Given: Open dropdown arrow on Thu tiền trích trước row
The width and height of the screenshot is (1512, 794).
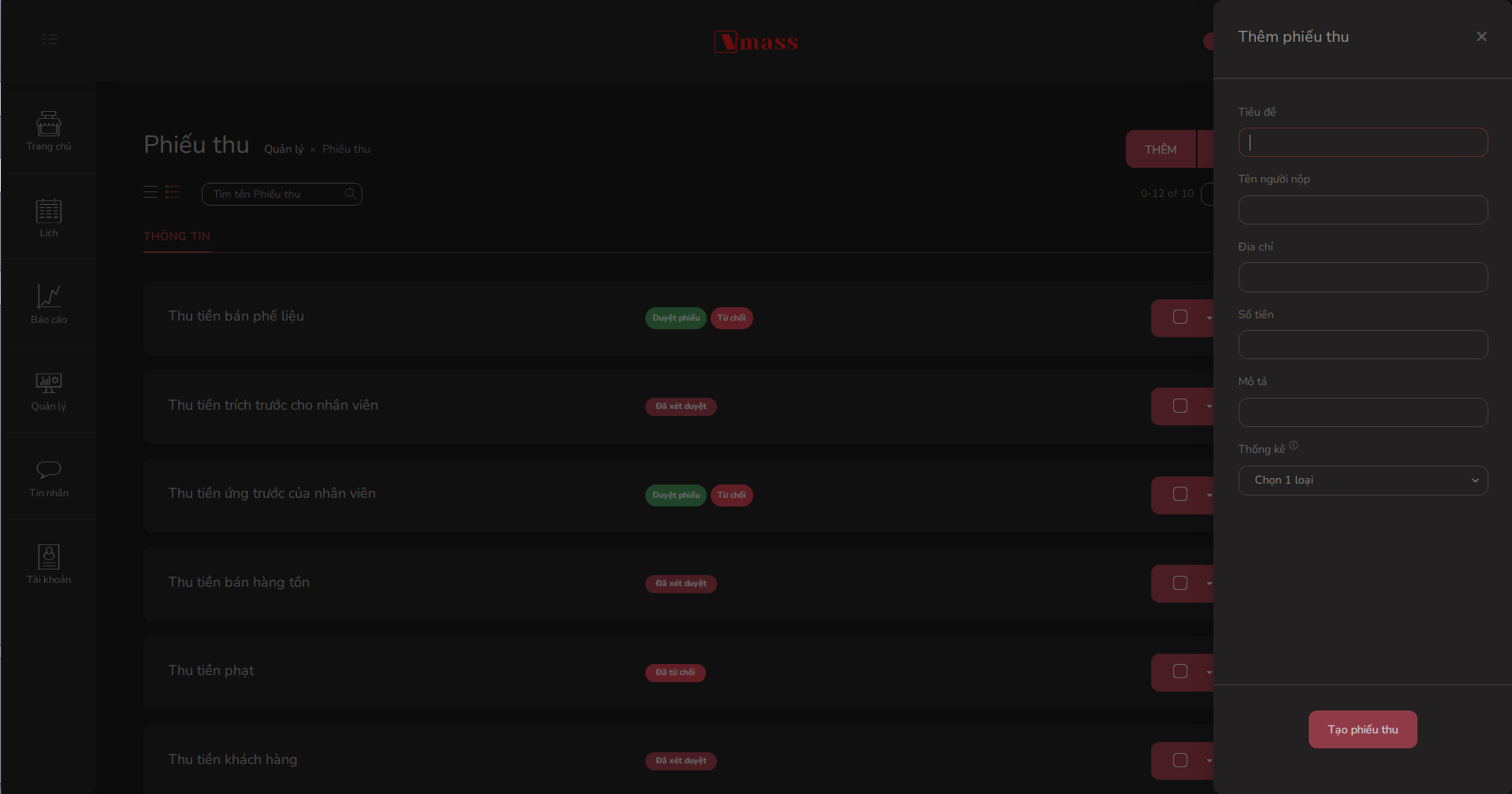Looking at the screenshot, I should [1209, 406].
